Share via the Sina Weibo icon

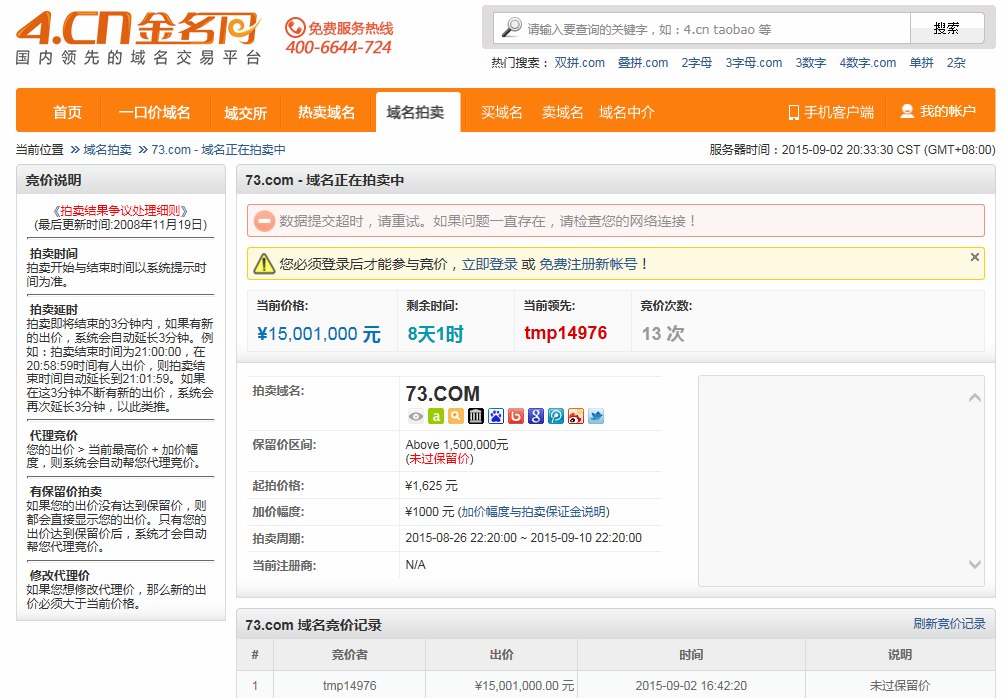(576, 417)
